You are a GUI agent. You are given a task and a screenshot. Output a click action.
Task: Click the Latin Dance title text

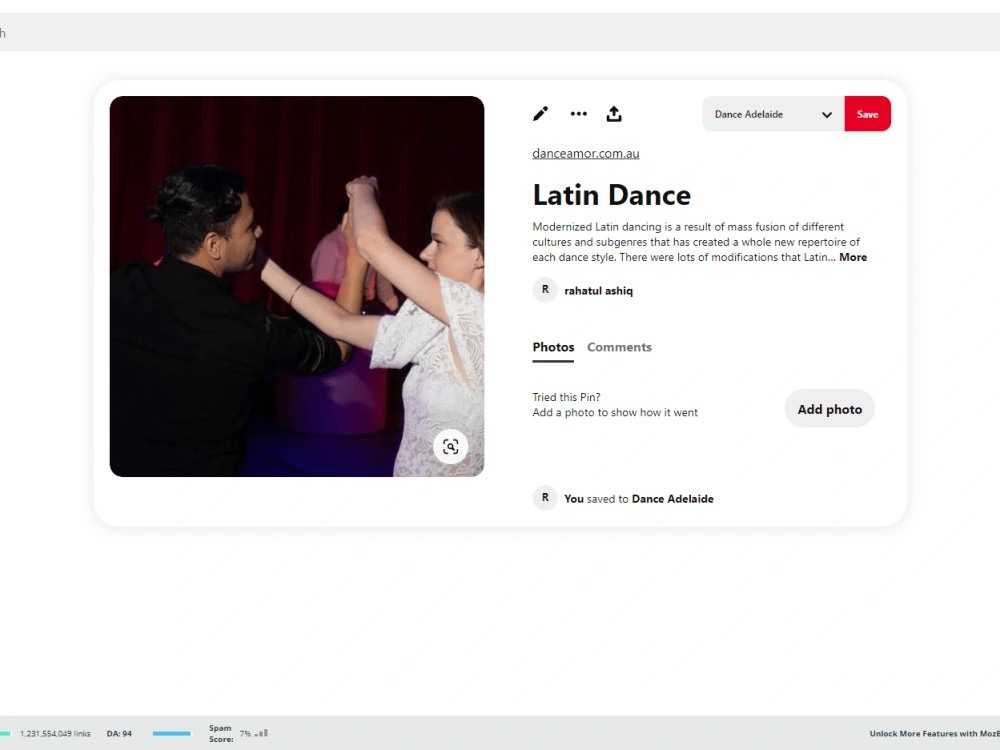[x=612, y=195]
